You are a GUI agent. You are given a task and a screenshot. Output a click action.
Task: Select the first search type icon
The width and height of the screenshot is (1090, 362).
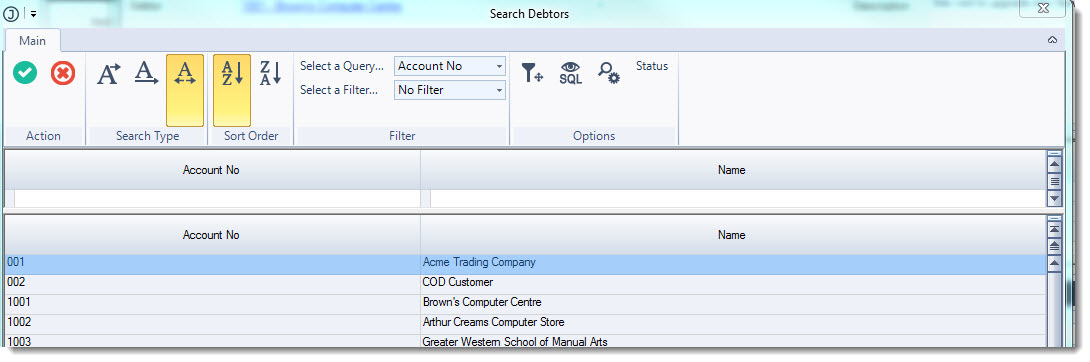coord(108,73)
